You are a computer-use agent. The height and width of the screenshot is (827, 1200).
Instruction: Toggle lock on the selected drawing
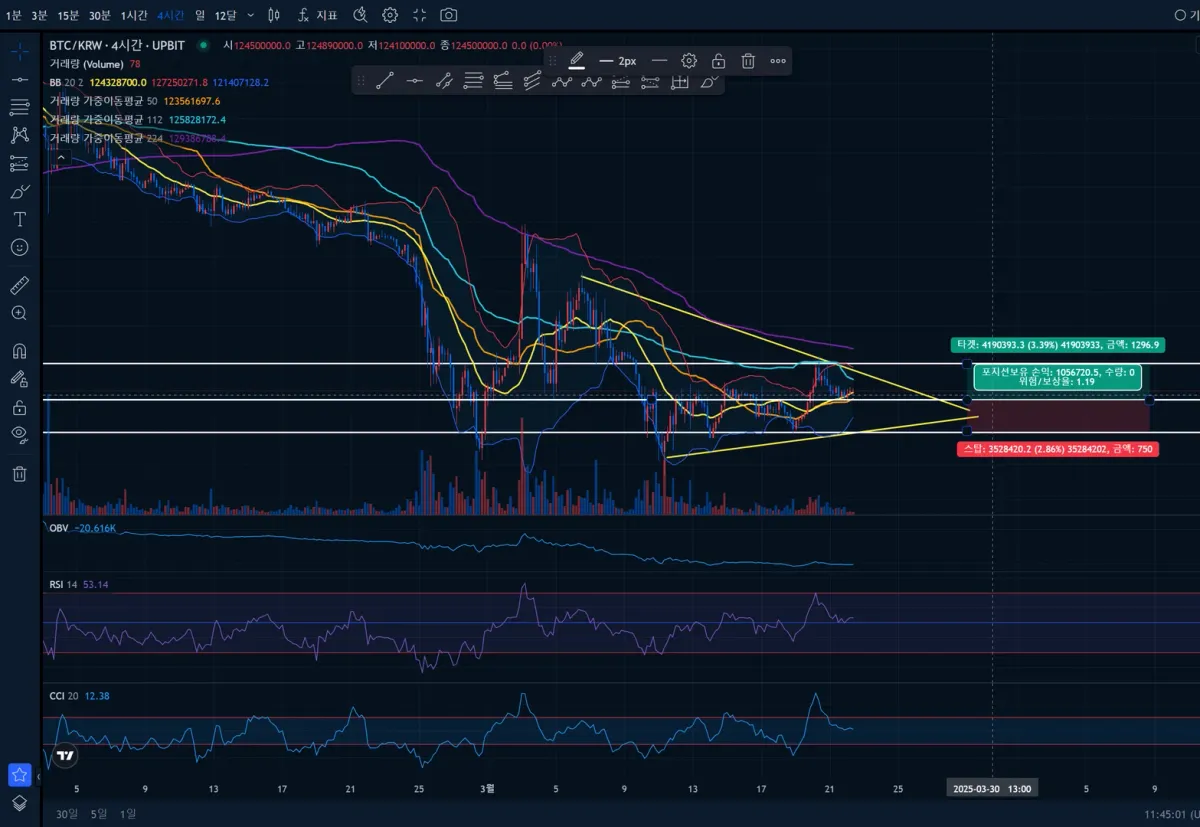(x=718, y=61)
